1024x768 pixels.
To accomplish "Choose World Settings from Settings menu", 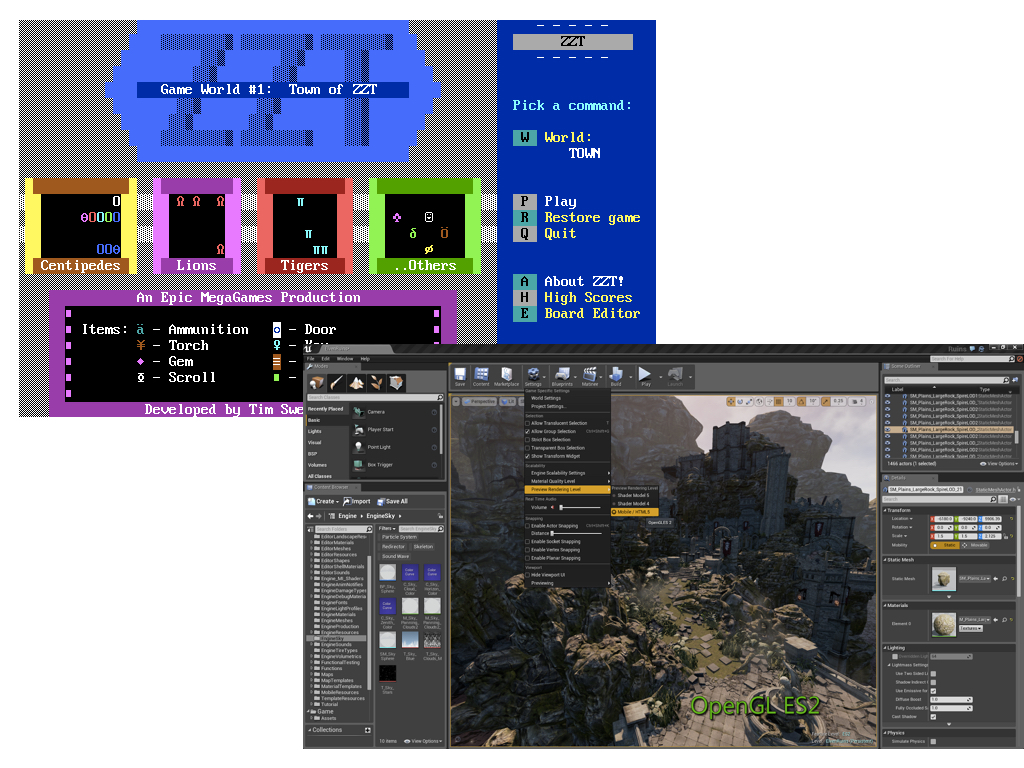I will click(x=546, y=398).
